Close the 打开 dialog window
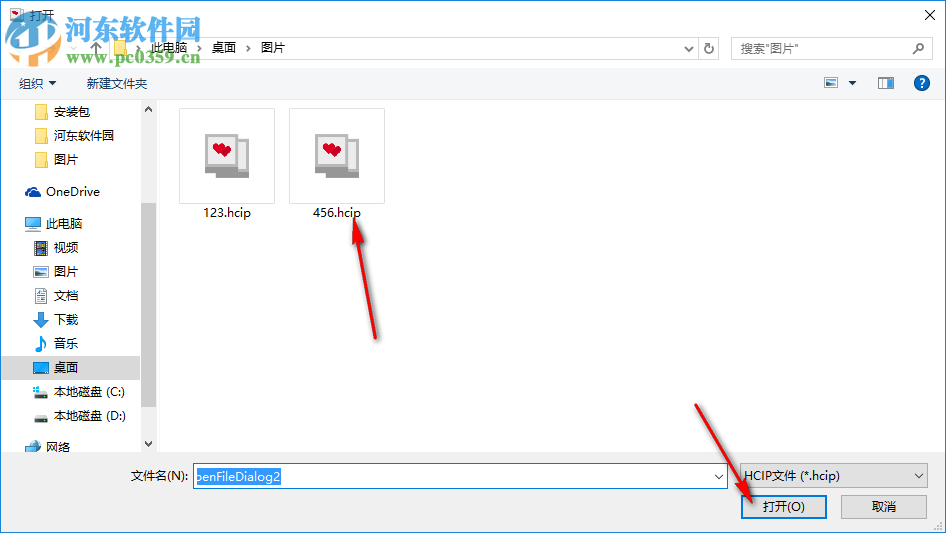This screenshot has width=946, height=533. pos(930,15)
